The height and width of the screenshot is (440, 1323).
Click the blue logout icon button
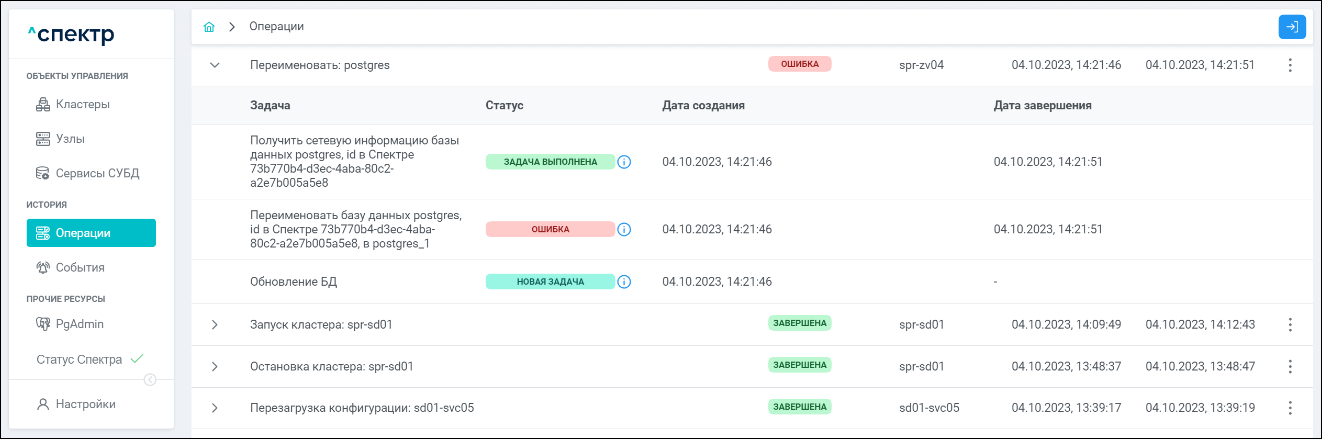pyautogui.click(x=1292, y=27)
